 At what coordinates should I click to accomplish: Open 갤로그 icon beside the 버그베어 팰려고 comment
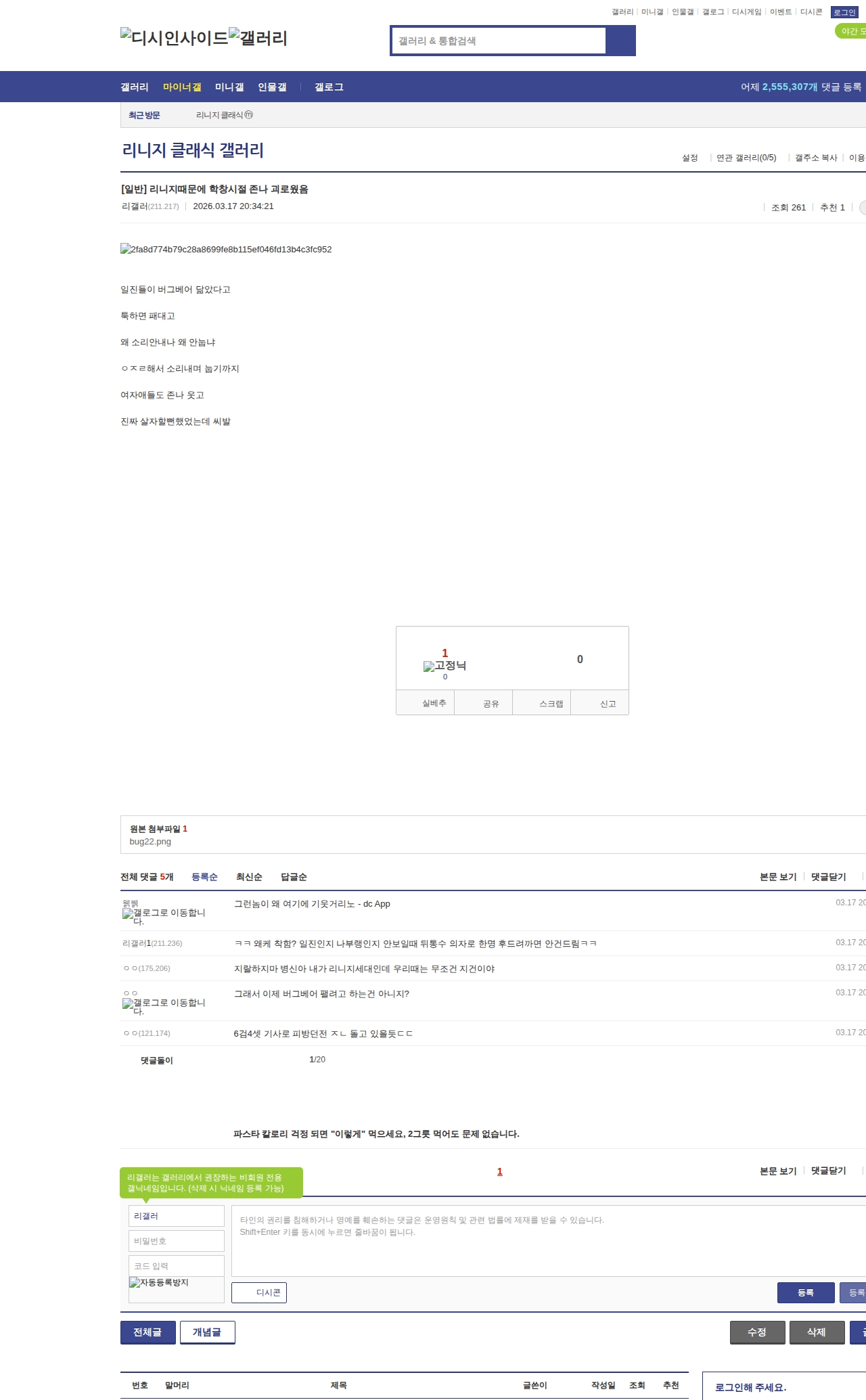click(x=164, y=1007)
